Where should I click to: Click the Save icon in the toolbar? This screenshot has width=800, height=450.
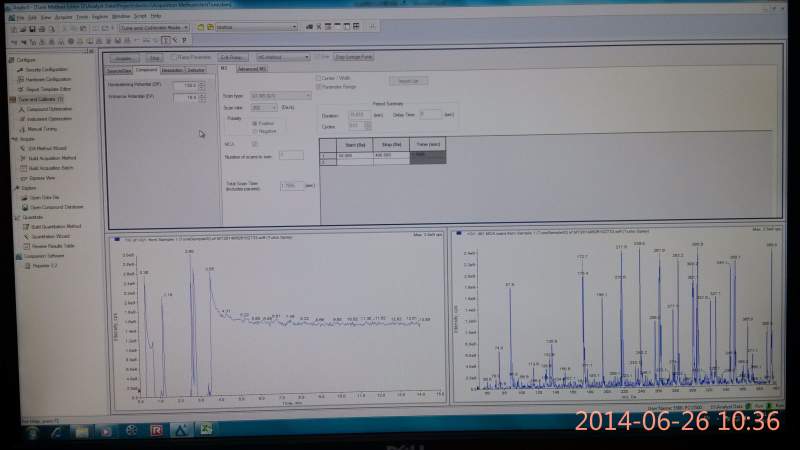[32, 29]
